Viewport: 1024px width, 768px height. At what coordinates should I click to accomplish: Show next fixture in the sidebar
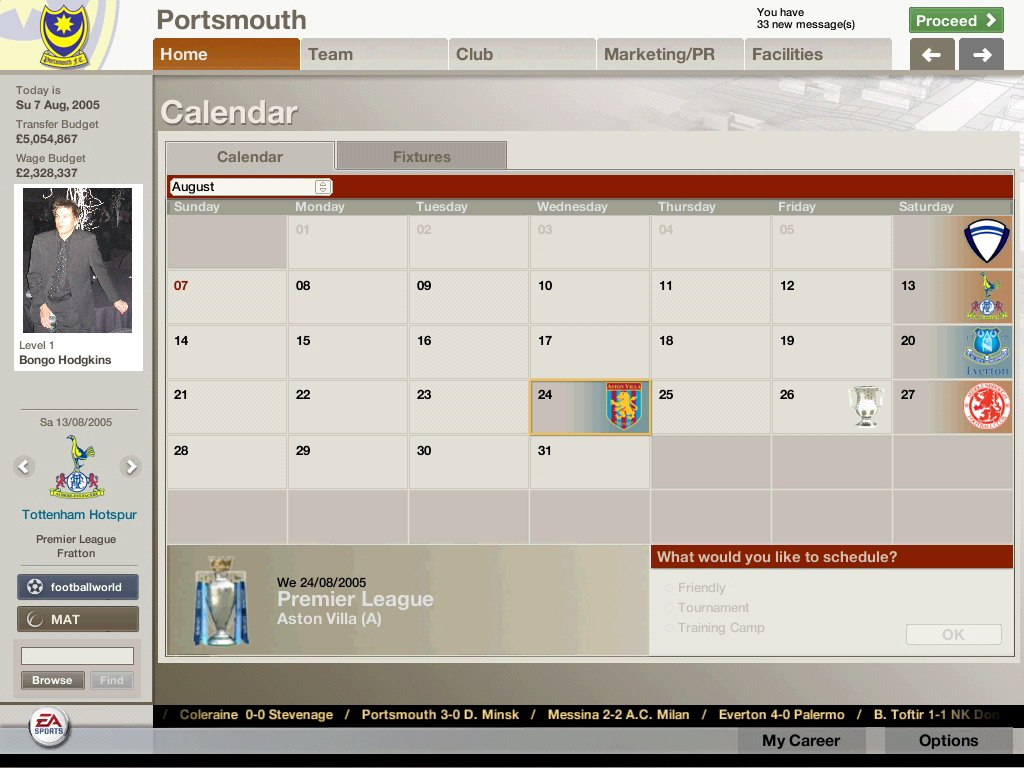point(130,466)
